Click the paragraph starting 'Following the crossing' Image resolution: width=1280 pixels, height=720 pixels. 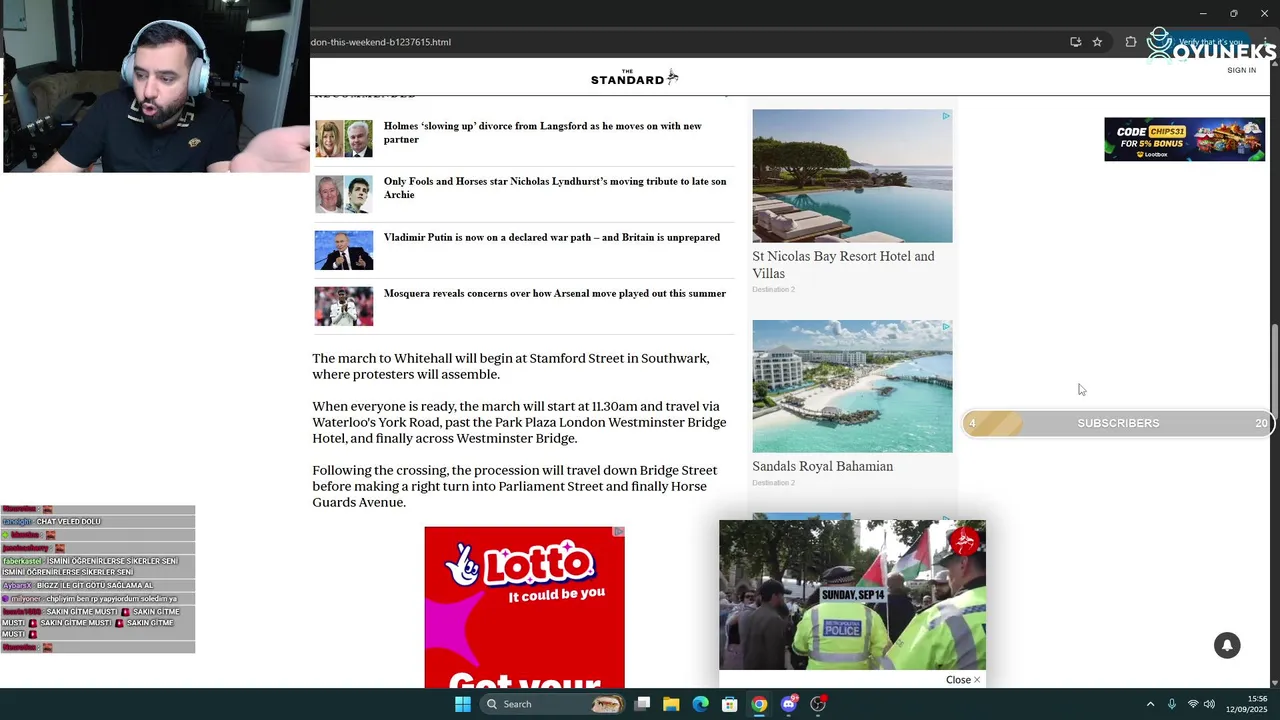514,486
